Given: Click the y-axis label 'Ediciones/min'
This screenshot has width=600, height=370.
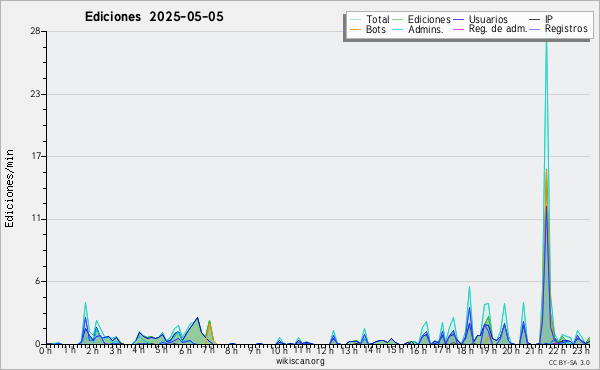Looking at the screenshot, I should coord(9,188).
